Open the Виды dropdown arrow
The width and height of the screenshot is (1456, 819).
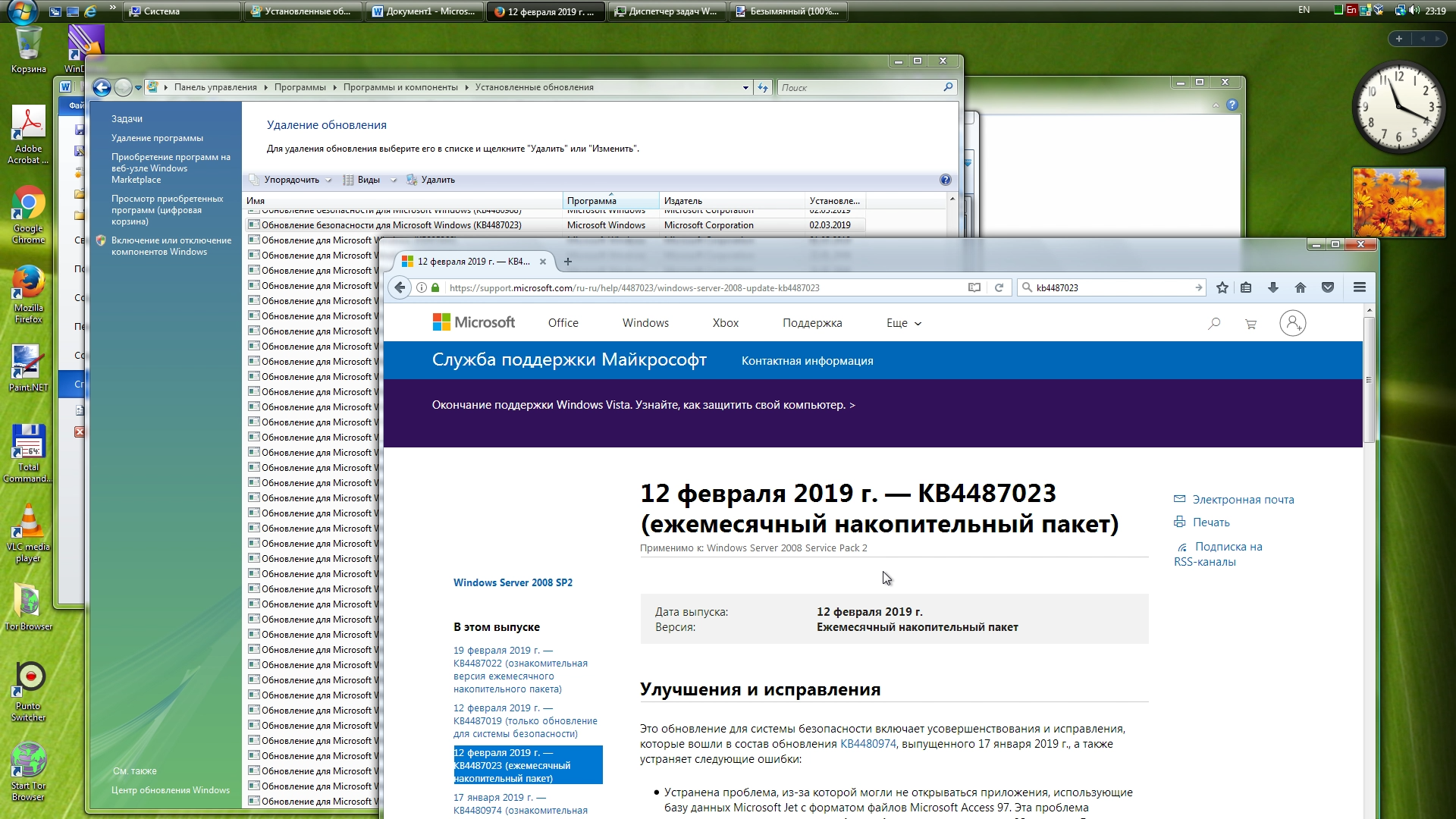393,180
